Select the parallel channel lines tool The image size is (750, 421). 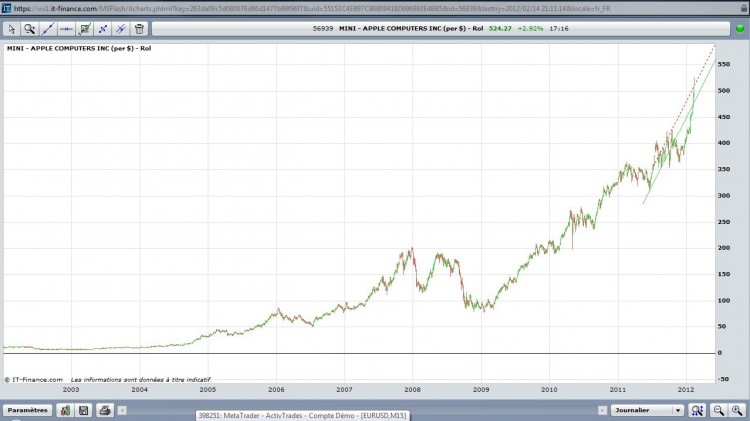click(x=121, y=29)
